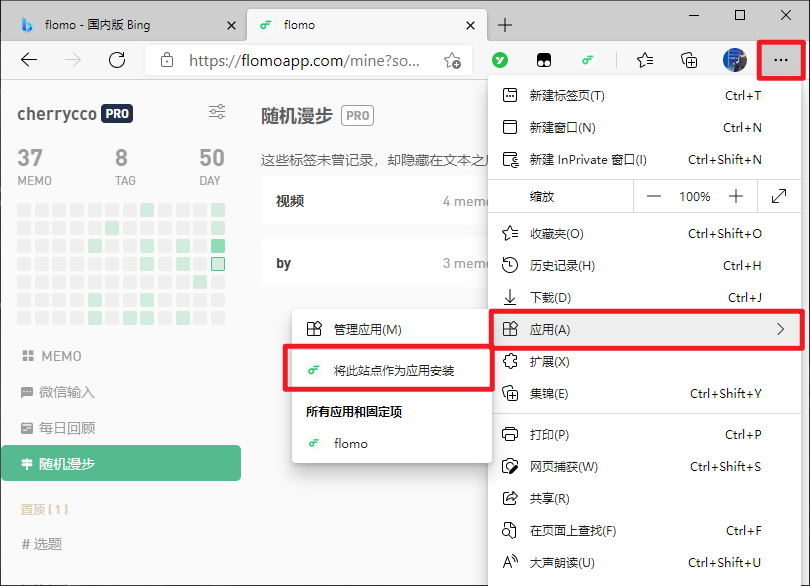Image resolution: width=810 pixels, height=586 pixels.
Task: Add this page to favorites star
Action: click(452, 61)
